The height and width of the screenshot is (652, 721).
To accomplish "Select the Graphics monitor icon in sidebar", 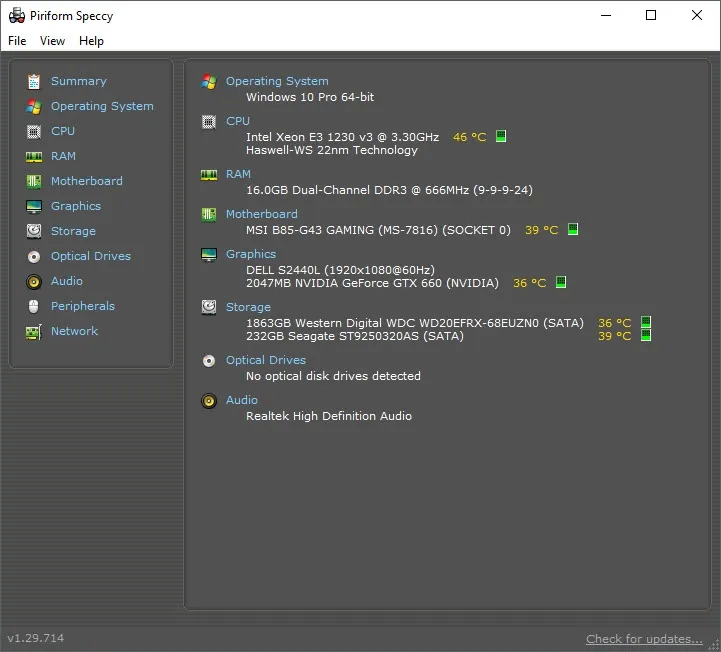I will click(34, 206).
